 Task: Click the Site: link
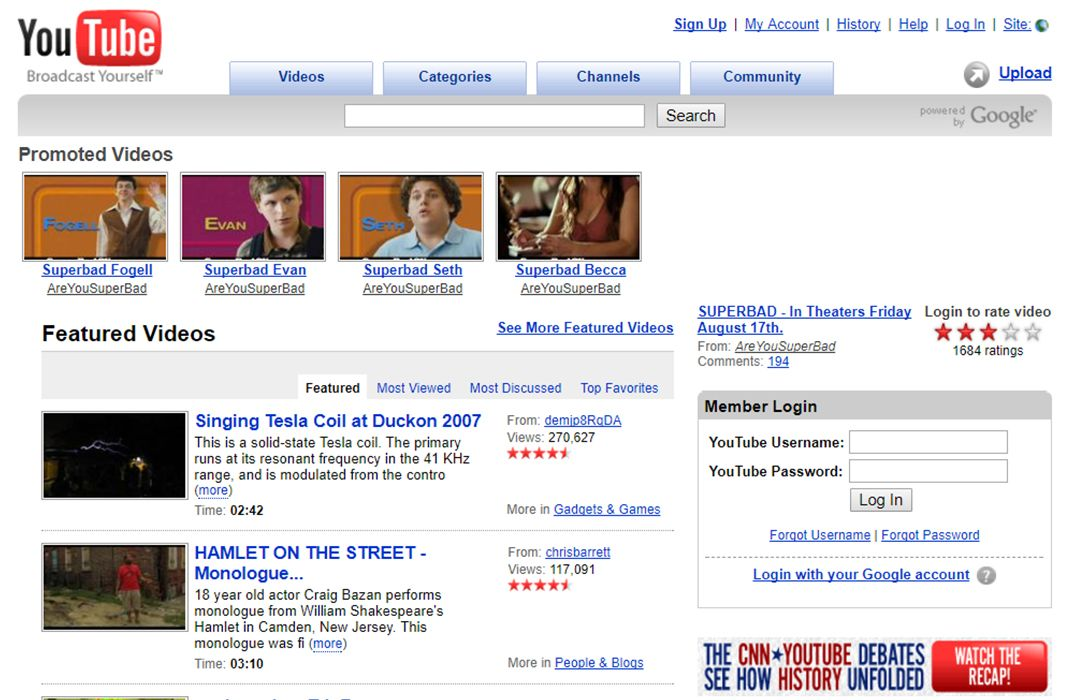coord(1017,25)
